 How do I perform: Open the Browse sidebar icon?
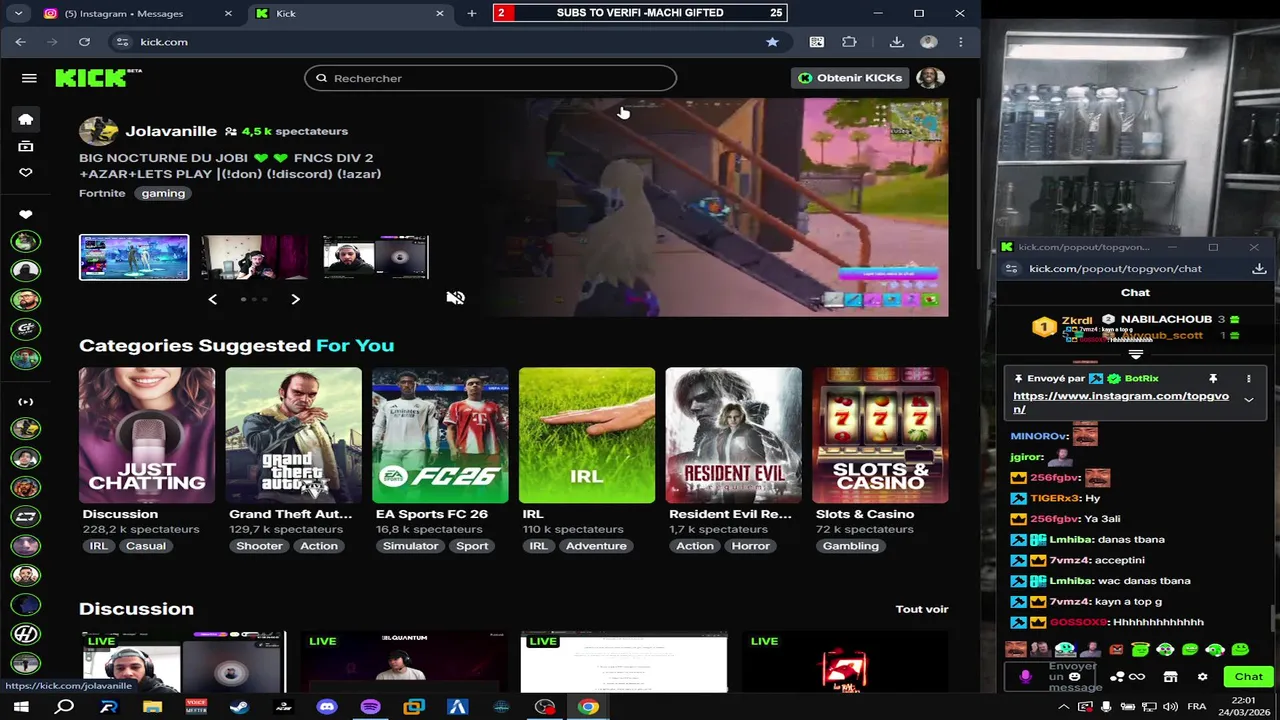(x=26, y=146)
